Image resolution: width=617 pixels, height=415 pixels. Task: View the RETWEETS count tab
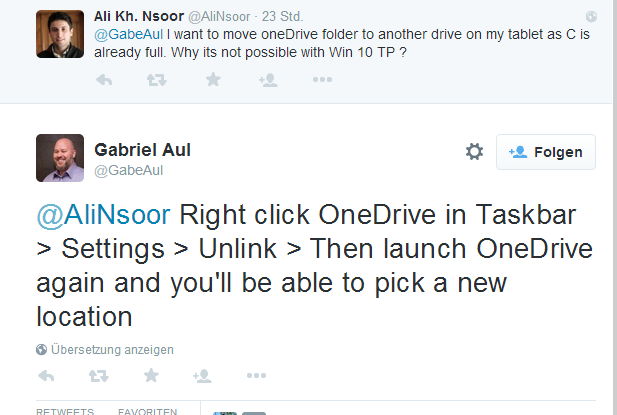tap(65, 411)
